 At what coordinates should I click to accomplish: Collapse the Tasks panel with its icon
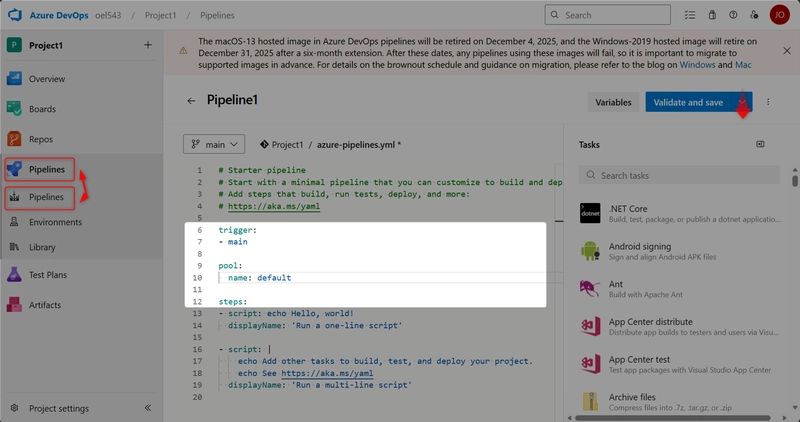pyautogui.click(x=760, y=145)
